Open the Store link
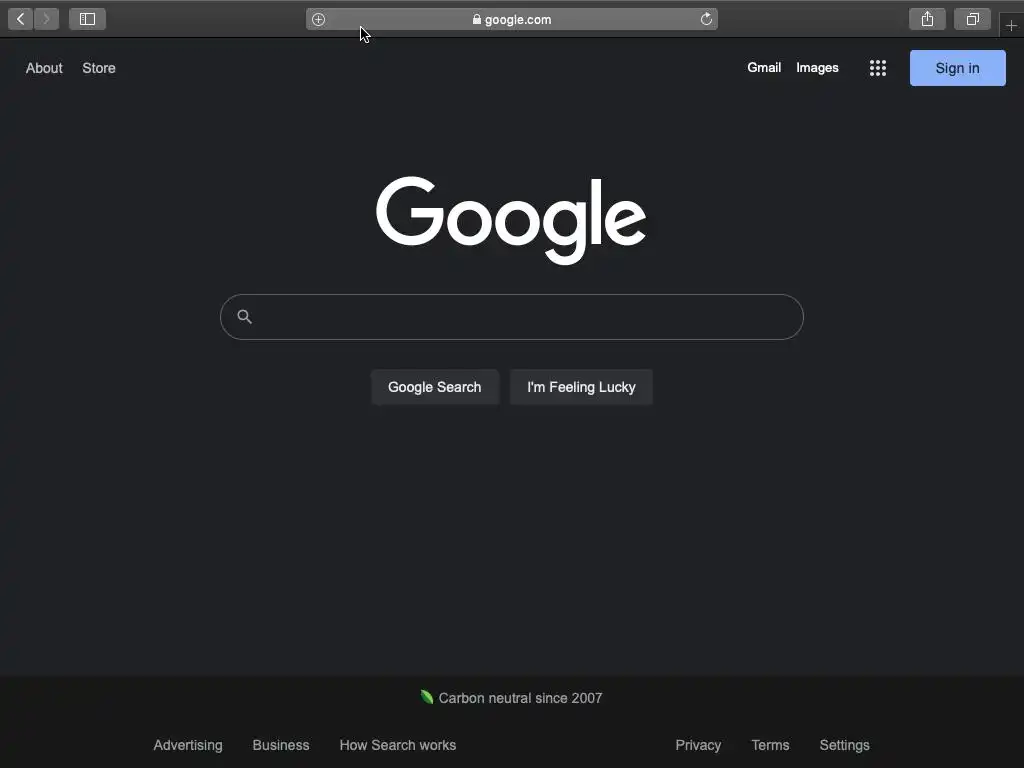Viewport: 1024px width, 768px height. 99,68
